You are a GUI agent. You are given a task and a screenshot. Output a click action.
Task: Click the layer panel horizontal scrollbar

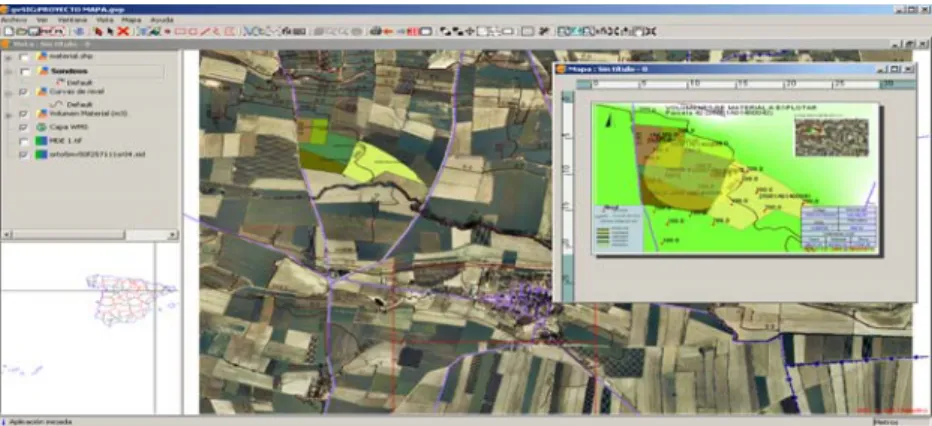click(90, 235)
